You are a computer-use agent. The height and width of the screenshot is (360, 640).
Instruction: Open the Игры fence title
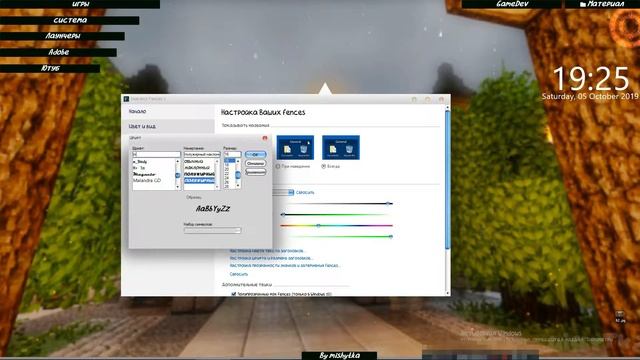tap(80, 4)
